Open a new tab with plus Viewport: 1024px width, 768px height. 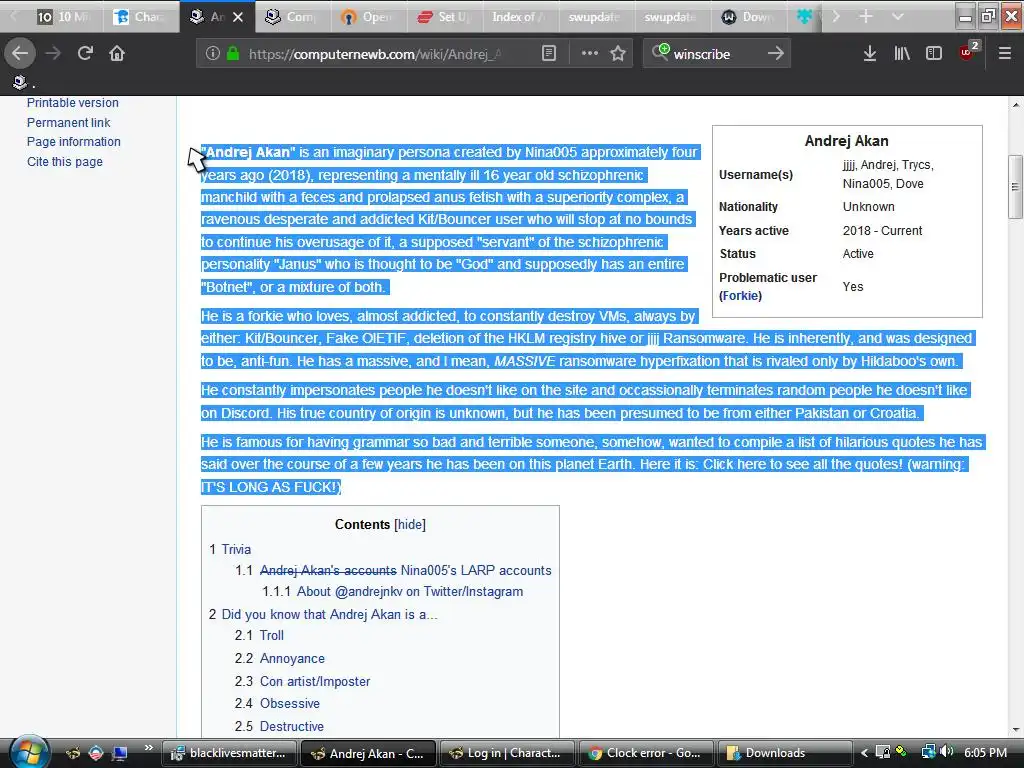[865, 16]
